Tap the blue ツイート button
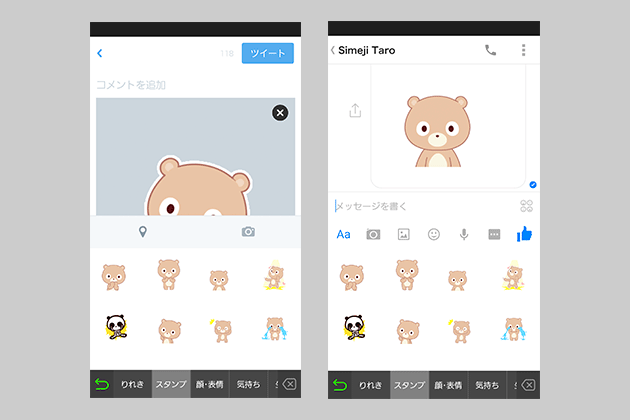Image resolution: width=630 pixels, height=420 pixels. tap(267, 53)
